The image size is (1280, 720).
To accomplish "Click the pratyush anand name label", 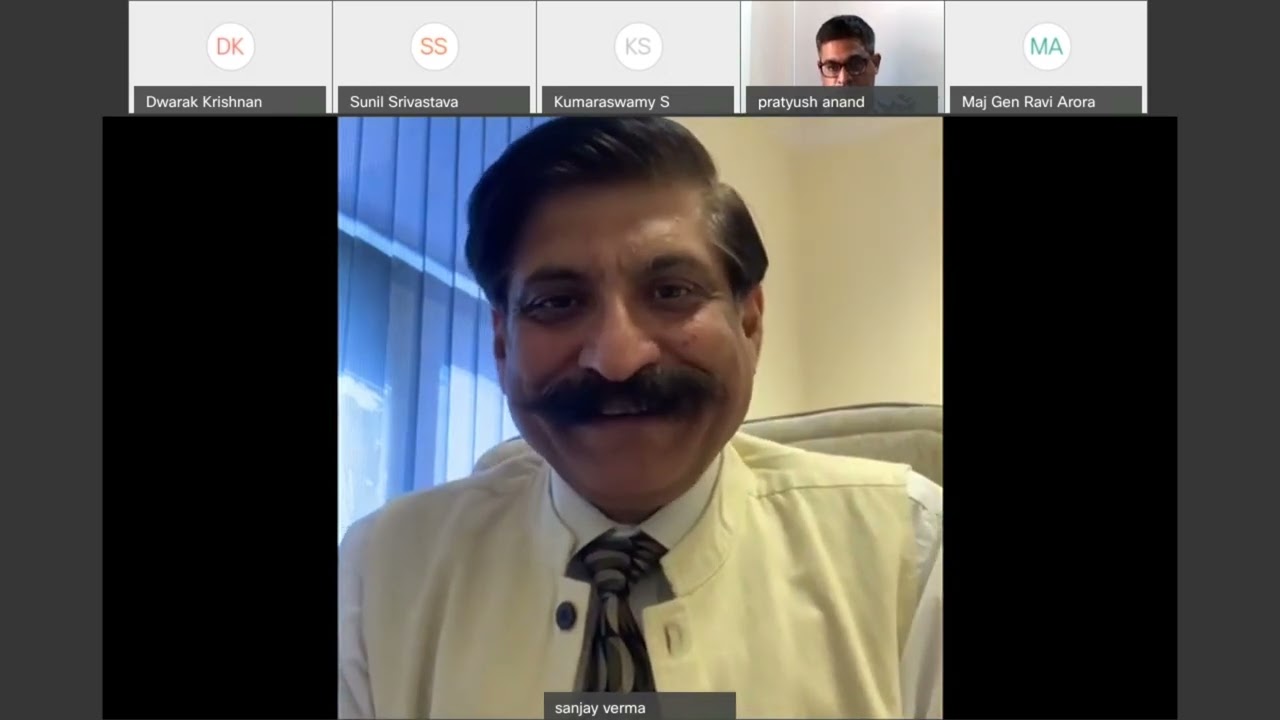I will click(842, 101).
